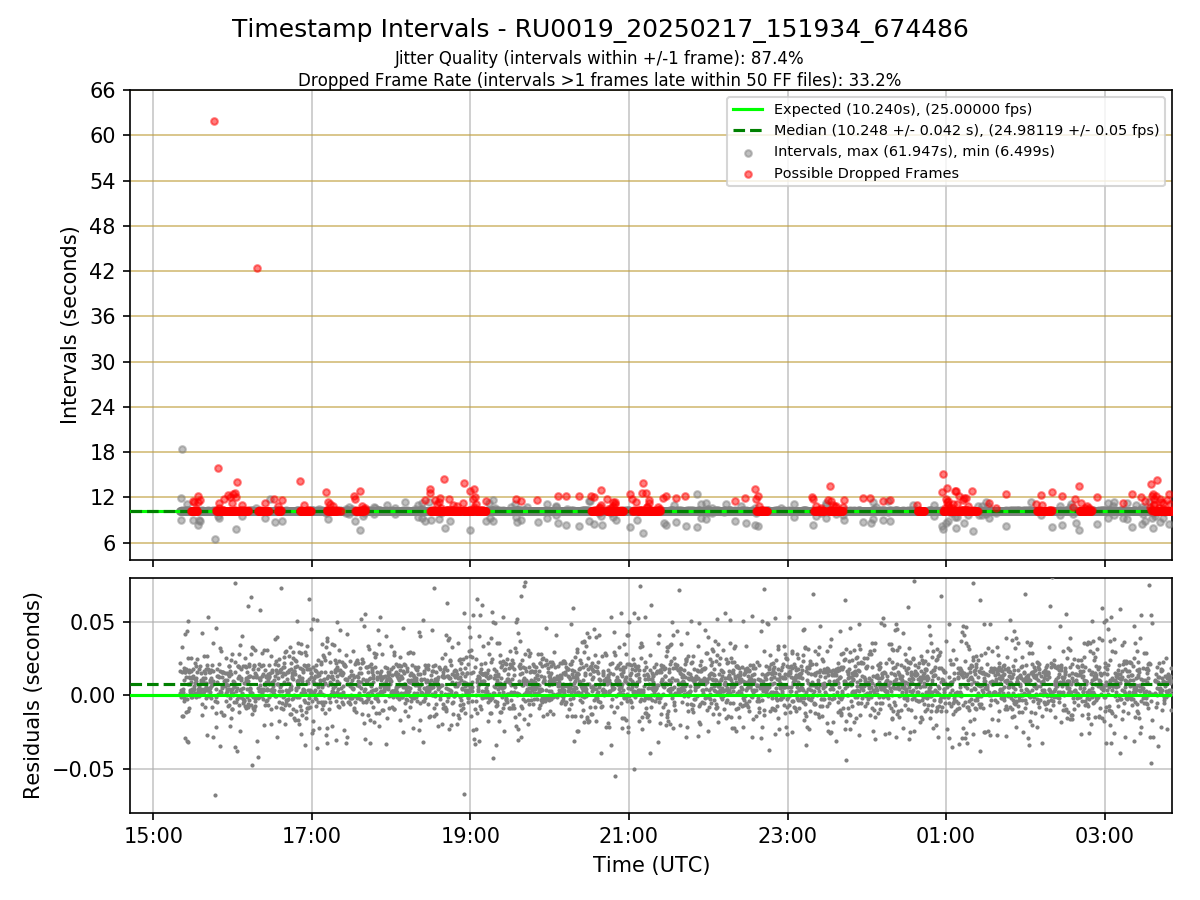
Task: Click the '15:00' time tick label
Action: [x=153, y=834]
